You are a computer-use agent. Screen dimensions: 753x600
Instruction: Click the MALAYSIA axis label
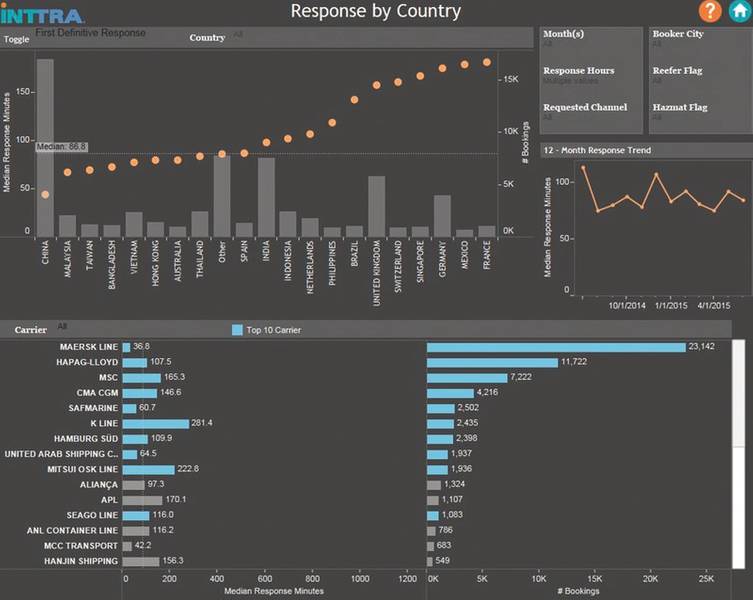click(67, 259)
